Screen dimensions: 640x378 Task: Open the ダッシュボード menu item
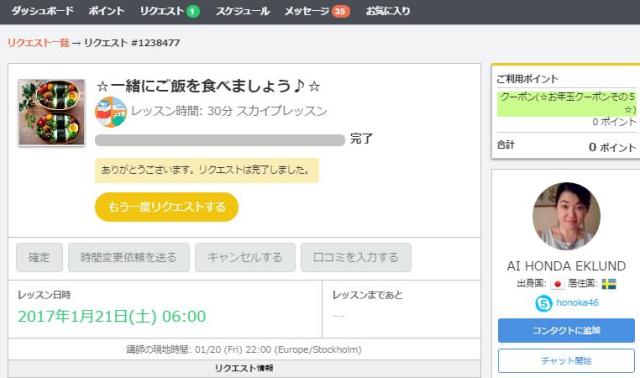coord(42,11)
